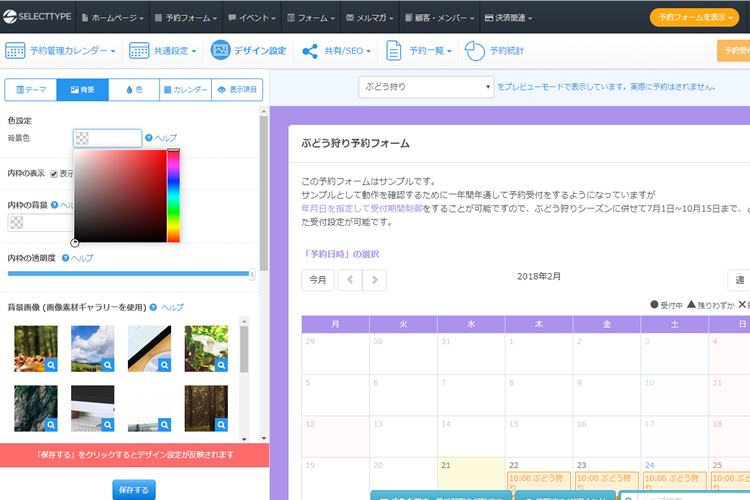The height and width of the screenshot is (500, 750).
Task: Click help icon beside 内枠の透明度
Action: coord(66,258)
